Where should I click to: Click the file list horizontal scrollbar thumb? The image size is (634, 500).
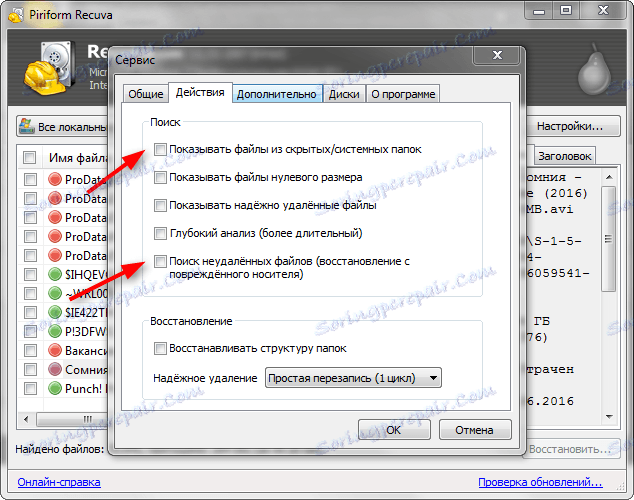(73, 419)
